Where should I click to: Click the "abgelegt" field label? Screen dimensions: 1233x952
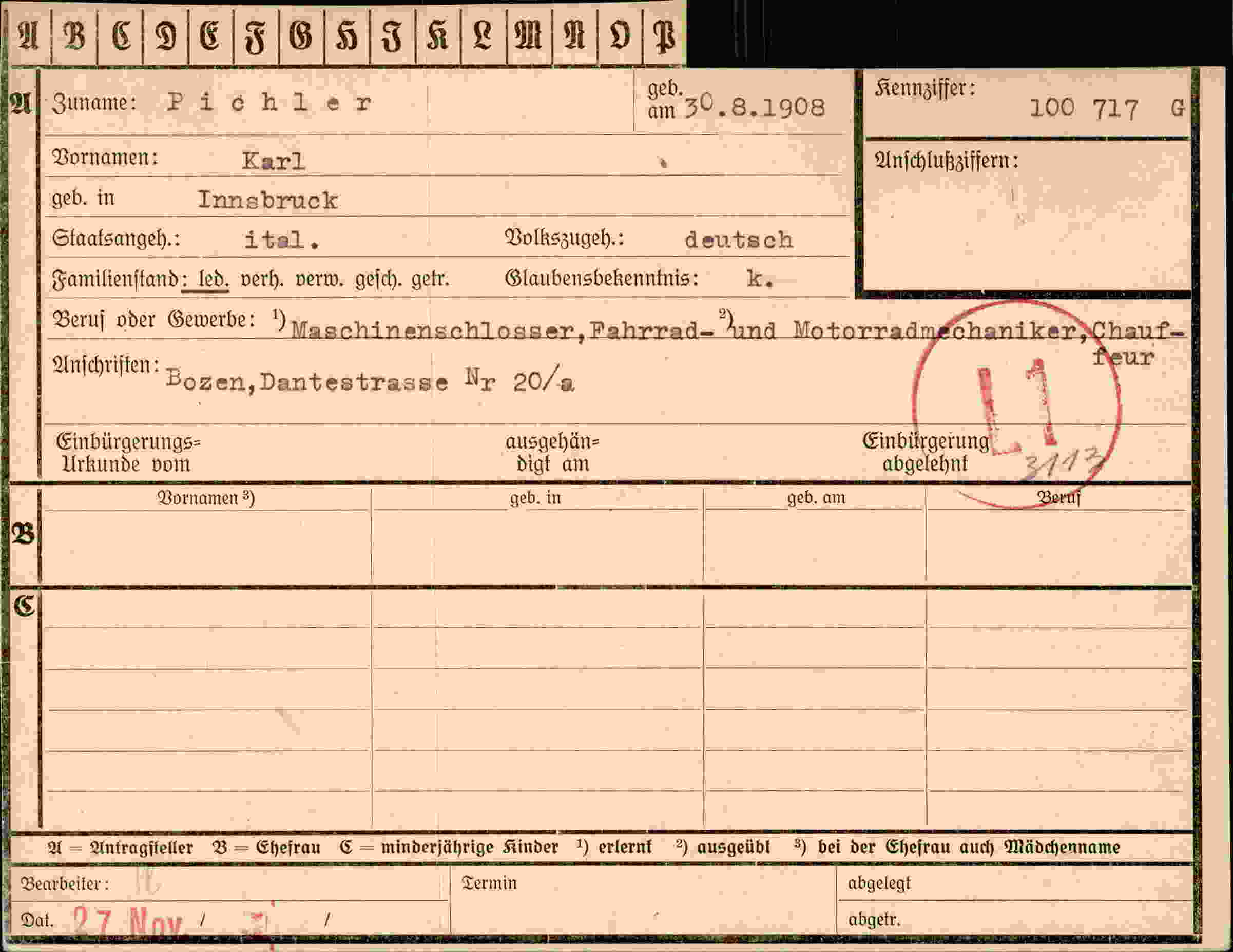[x=880, y=884]
